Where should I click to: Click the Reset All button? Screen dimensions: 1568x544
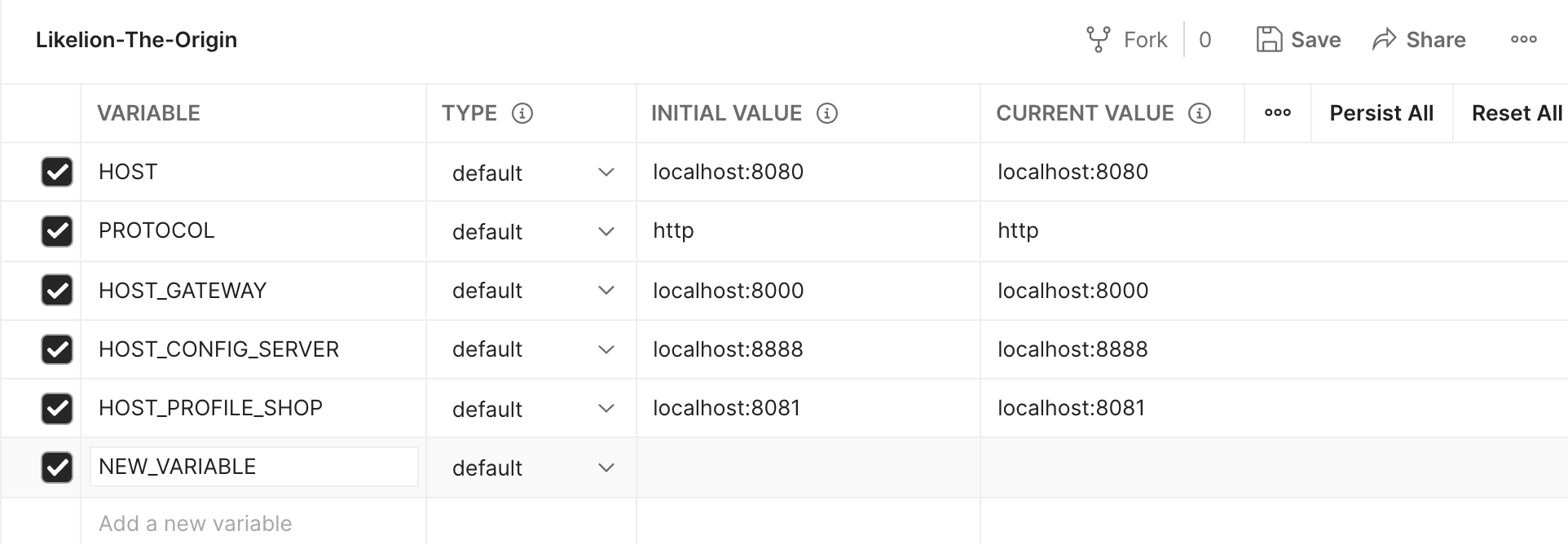point(1517,113)
